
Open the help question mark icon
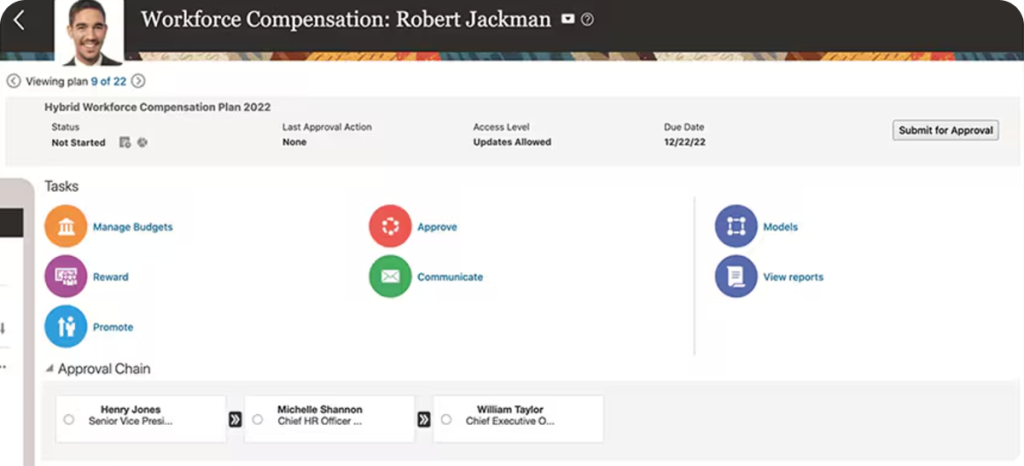tap(587, 20)
